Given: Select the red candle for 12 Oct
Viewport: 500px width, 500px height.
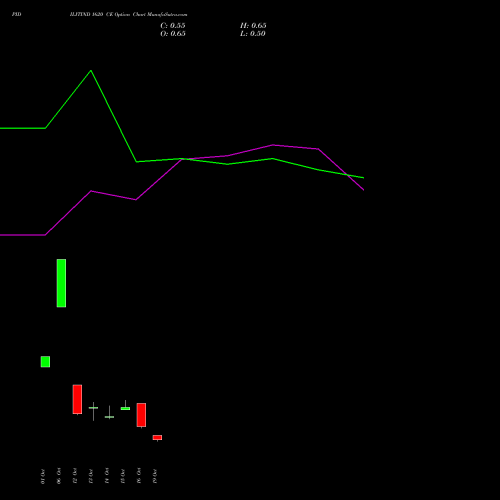Looking at the screenshot, I should click(77, 399).
